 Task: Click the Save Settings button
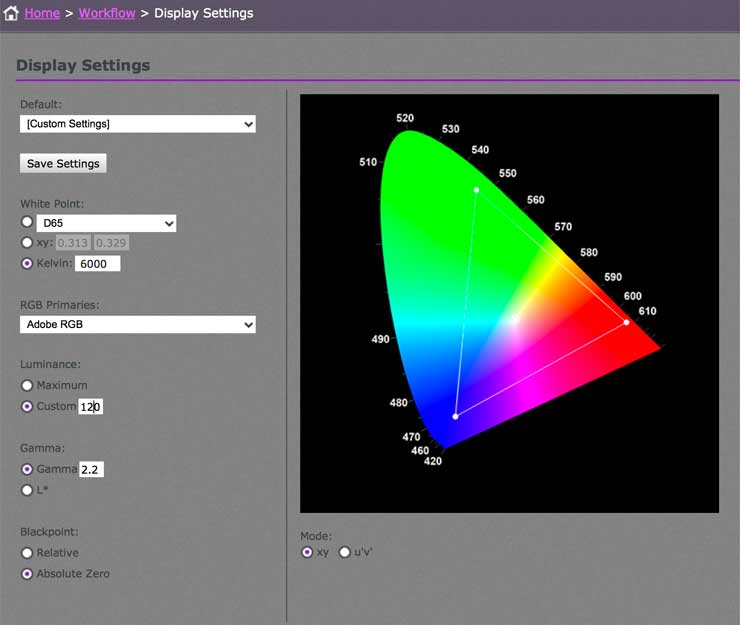click(63, 163)
